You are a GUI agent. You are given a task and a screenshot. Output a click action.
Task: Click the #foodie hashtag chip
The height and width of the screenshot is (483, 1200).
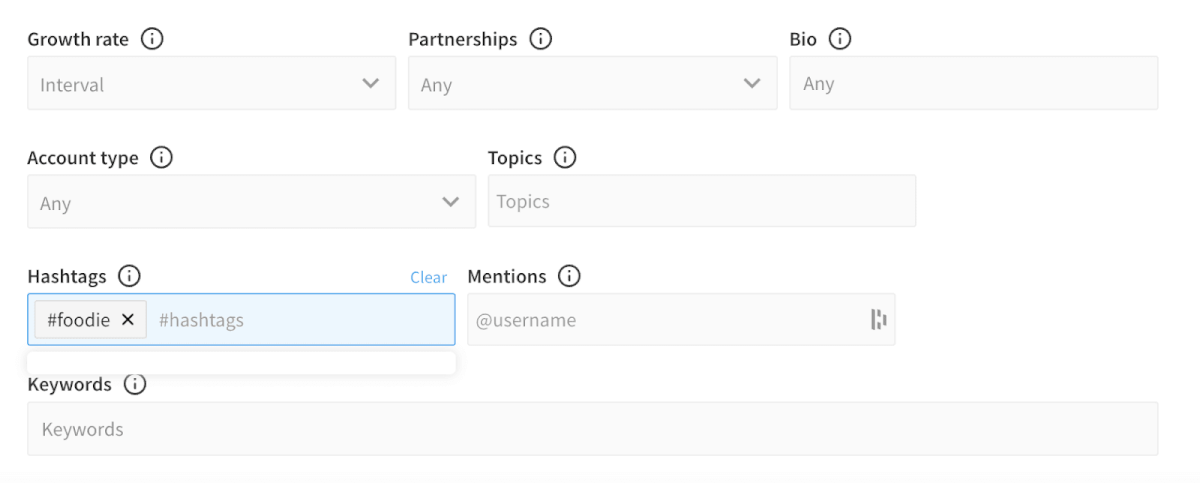coord(78,320)
